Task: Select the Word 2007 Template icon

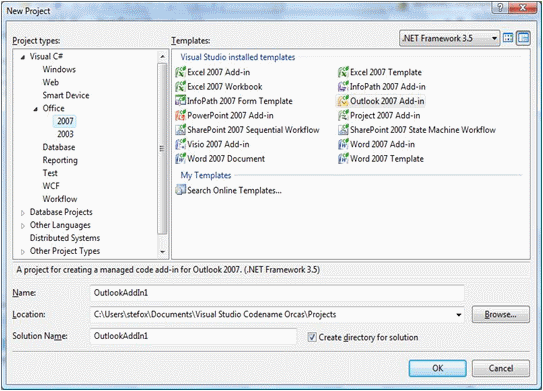Action: tap(343, 159)
